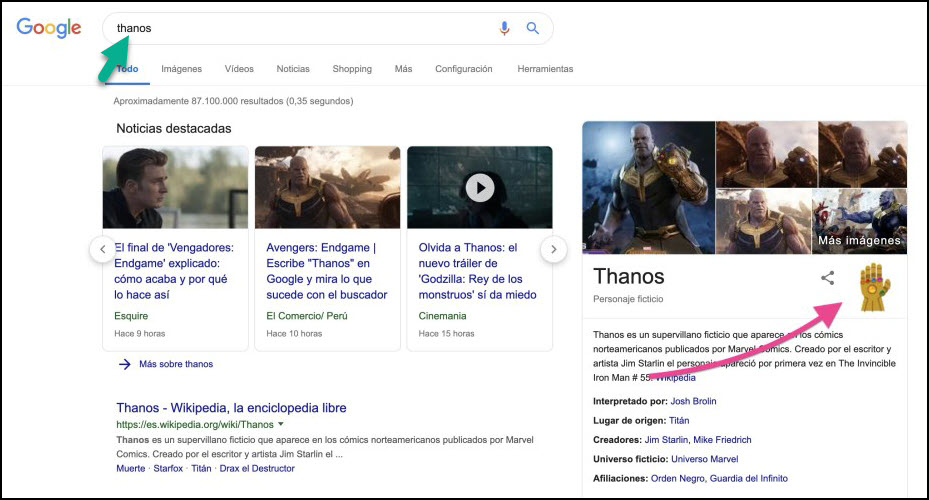Click the Josh Brolin link
Image resolution: width=929 pixels, height=500 pixels.
tap(691, 401)
